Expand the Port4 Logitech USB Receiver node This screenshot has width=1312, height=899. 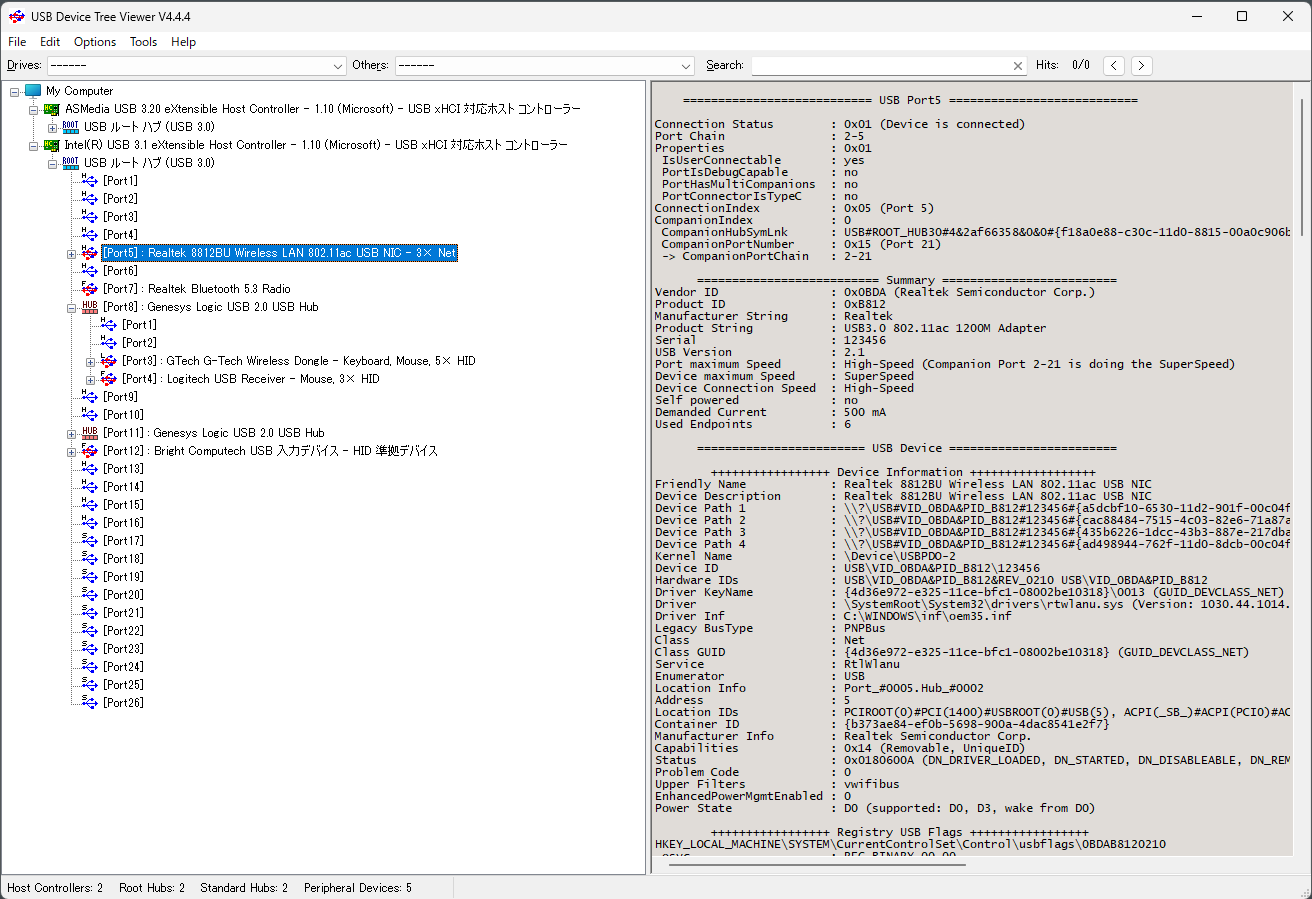click(x=91, y=379)
